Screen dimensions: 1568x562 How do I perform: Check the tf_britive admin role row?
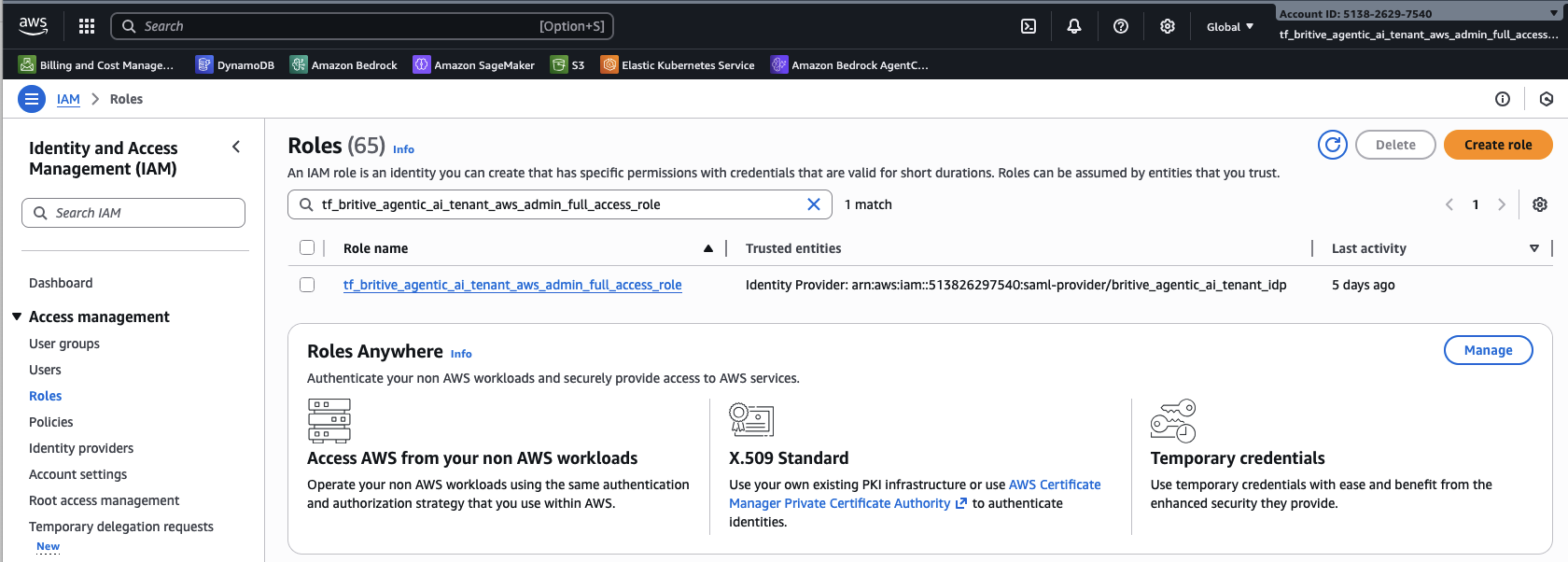click(307, 285)
